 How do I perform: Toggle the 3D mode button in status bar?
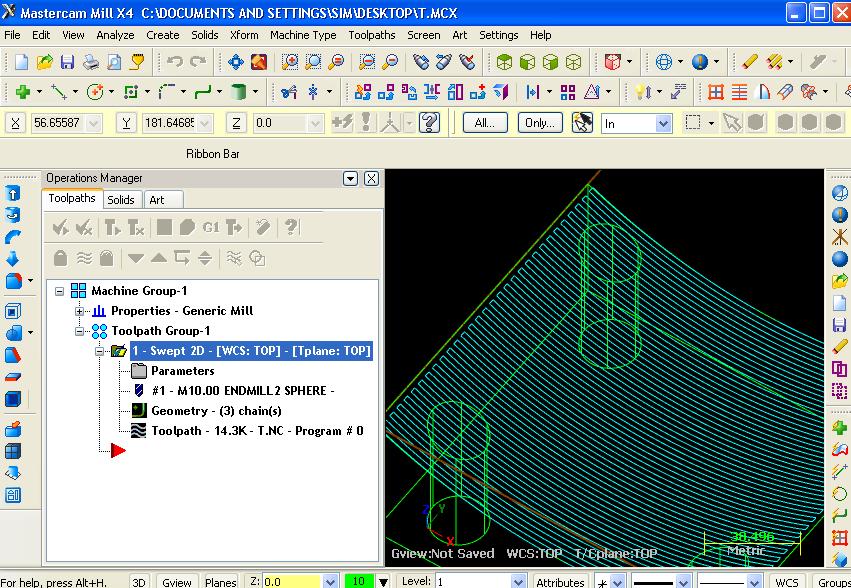[139, 581]
